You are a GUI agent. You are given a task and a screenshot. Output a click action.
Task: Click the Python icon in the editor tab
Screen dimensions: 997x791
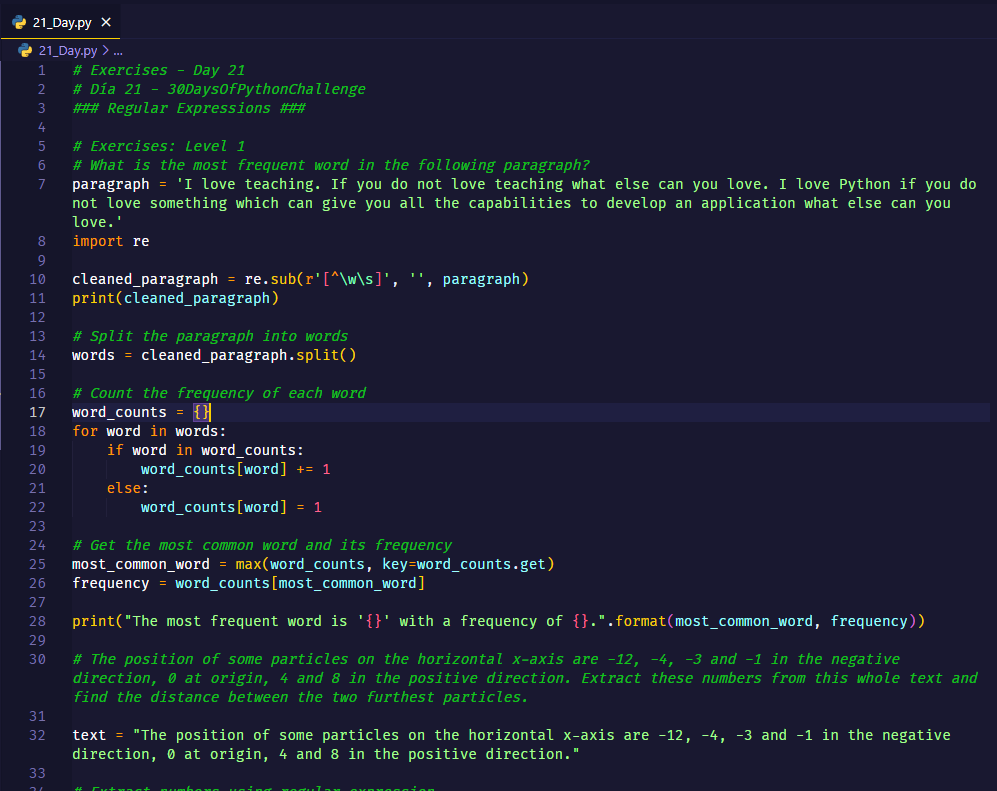19,22
